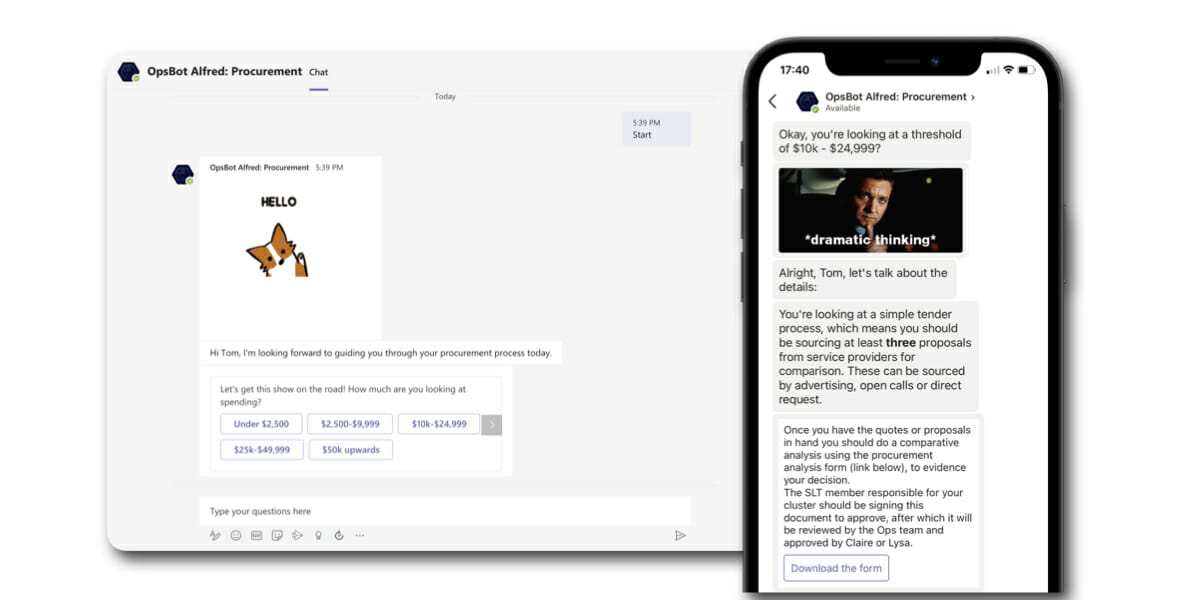Click the Start message bubble

[656, 128]
